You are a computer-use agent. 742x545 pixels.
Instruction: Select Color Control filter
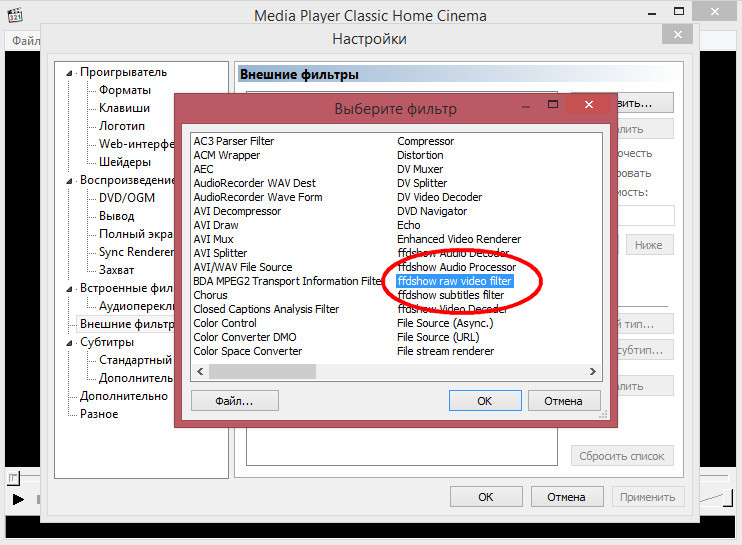click(x=225, y=323)
